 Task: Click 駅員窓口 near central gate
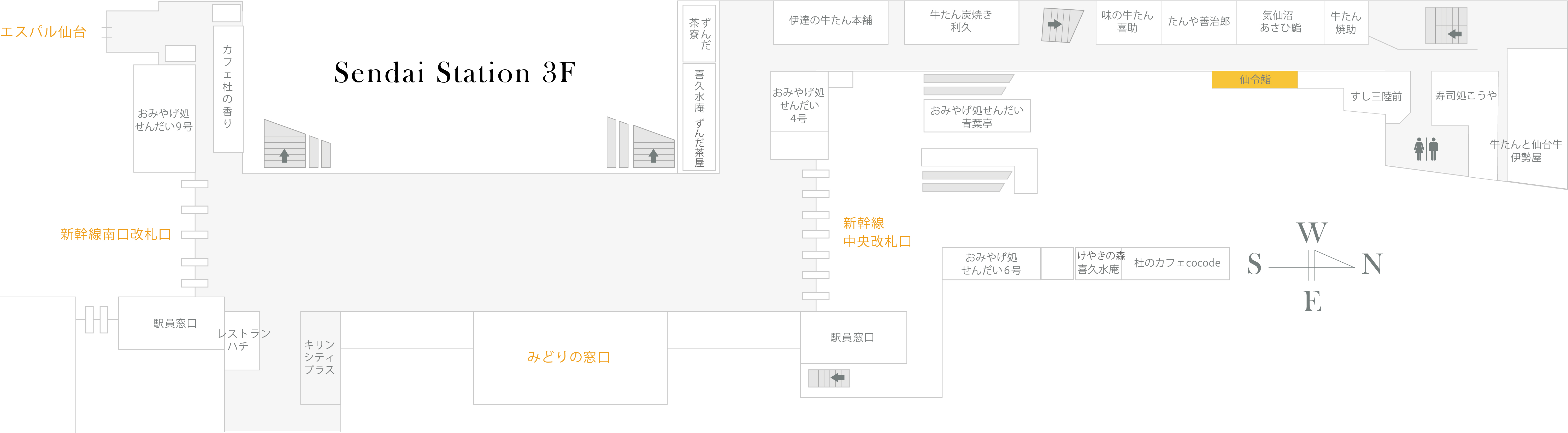(x=853, y=338)
